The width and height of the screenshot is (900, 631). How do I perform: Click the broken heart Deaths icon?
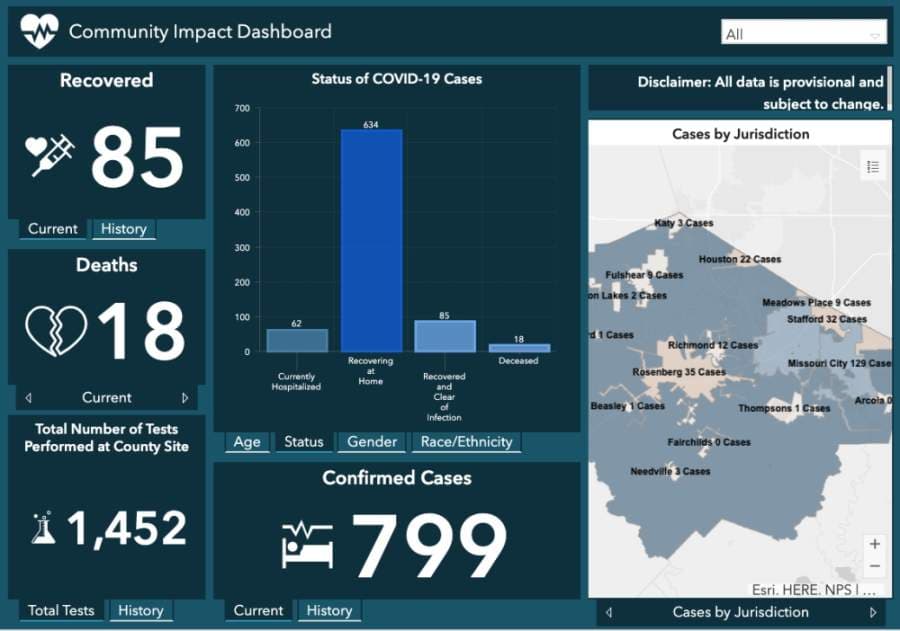(x=56, y=331)
